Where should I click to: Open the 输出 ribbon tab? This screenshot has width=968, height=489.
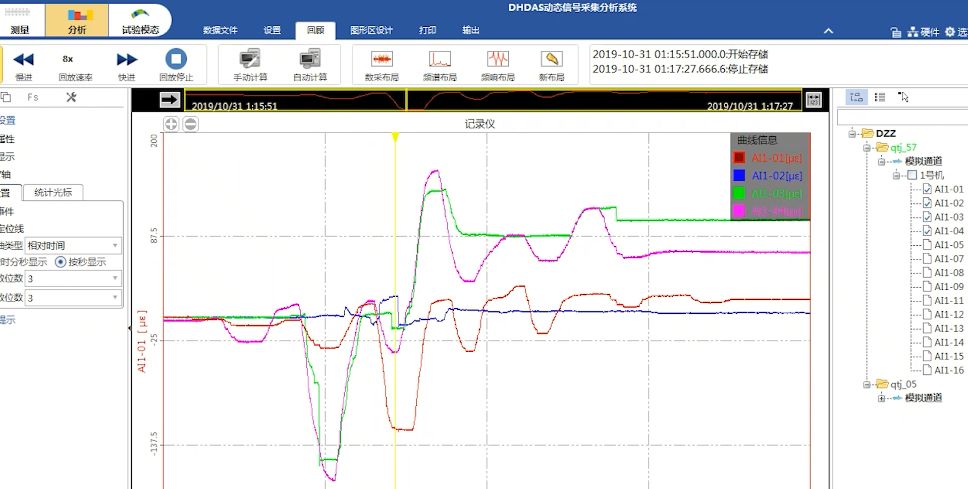coord(471,30)
